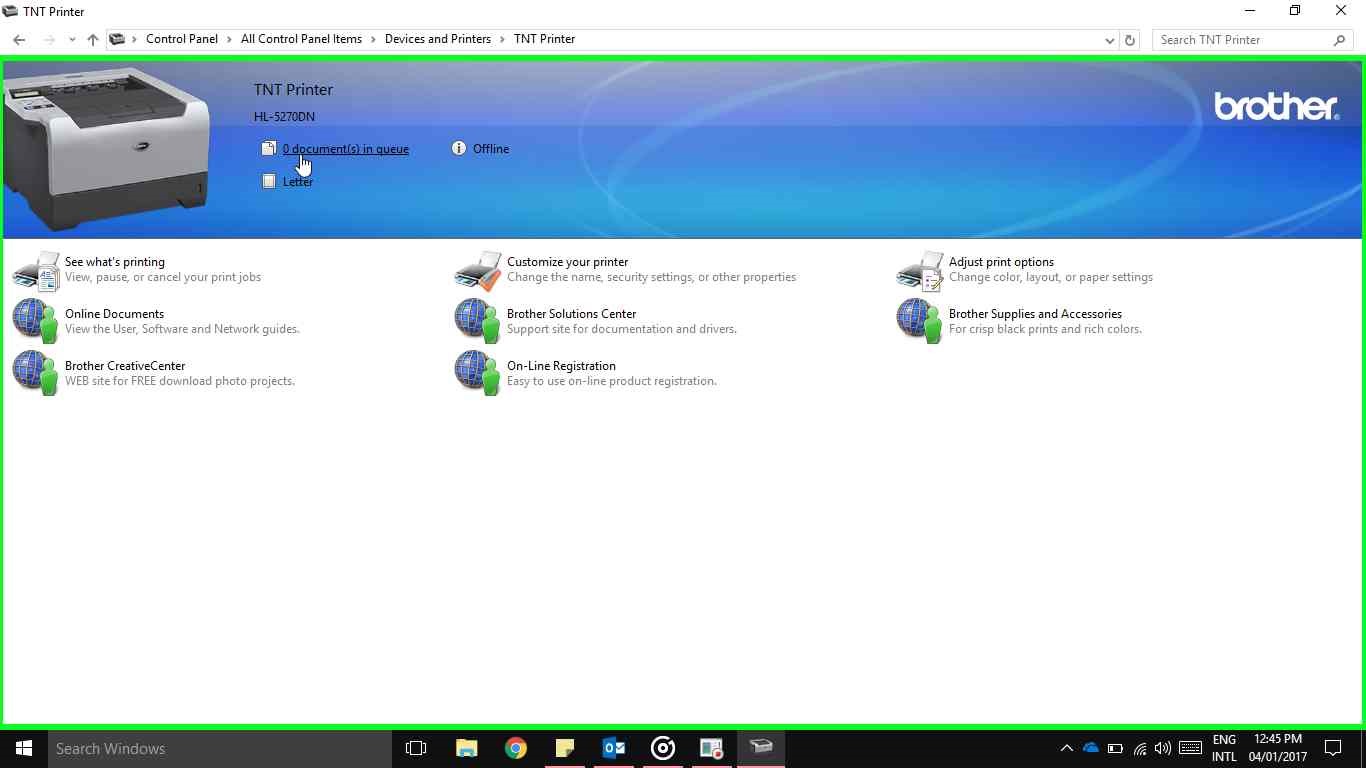Open the See what's printing printer icon
This screenshot has width=1366, height=768.
[36, 270]
